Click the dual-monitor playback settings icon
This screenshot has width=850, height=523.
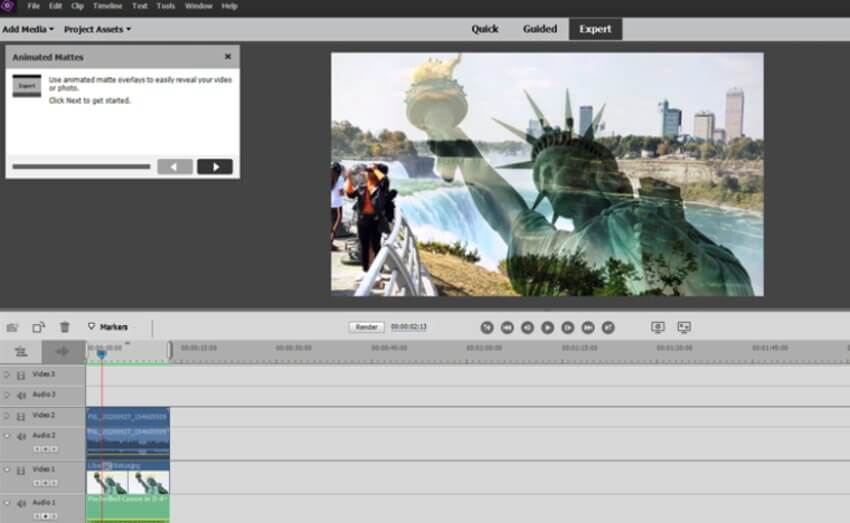point(684,327)
